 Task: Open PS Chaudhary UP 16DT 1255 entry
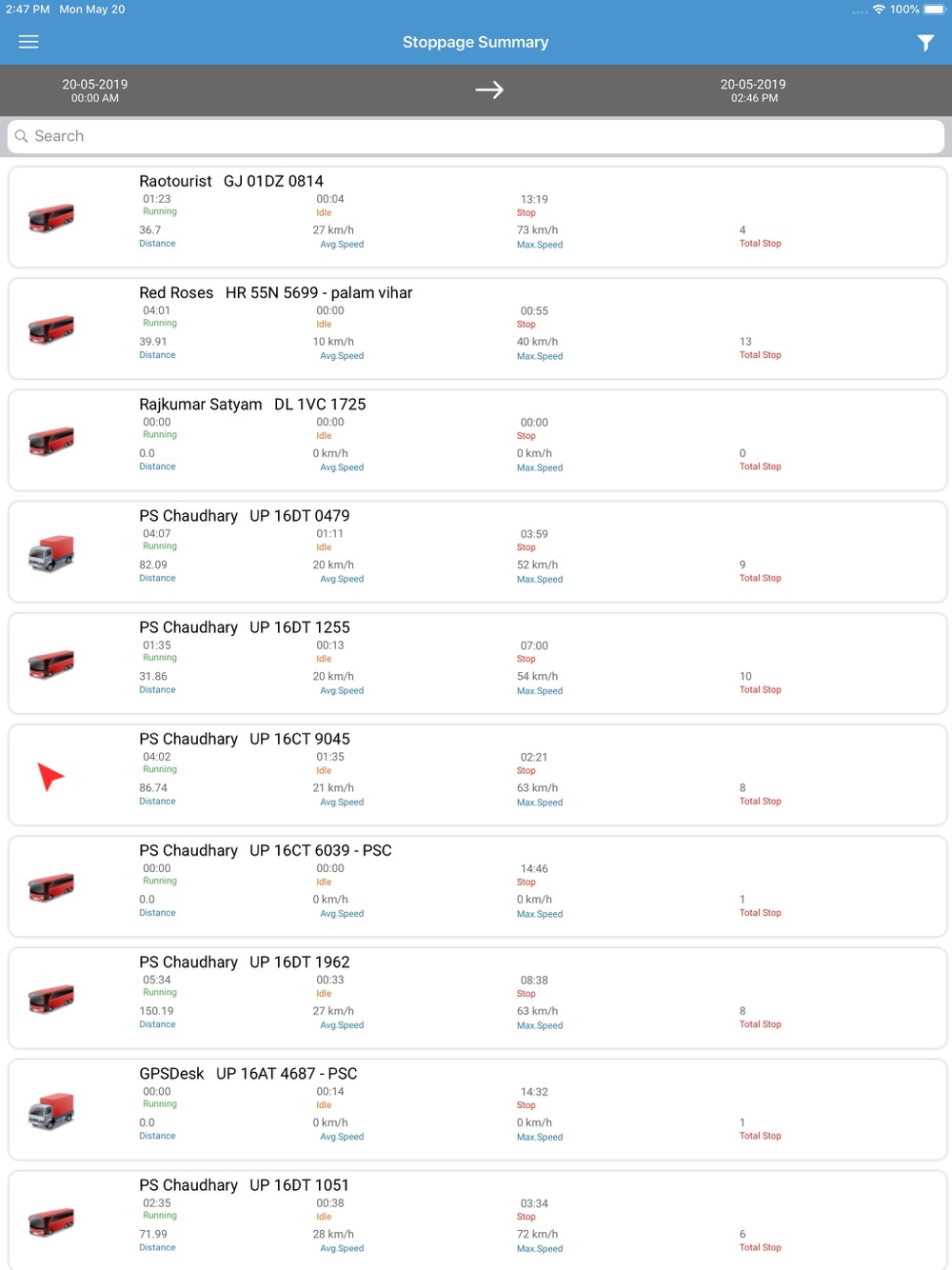click(x=477, y=663)
